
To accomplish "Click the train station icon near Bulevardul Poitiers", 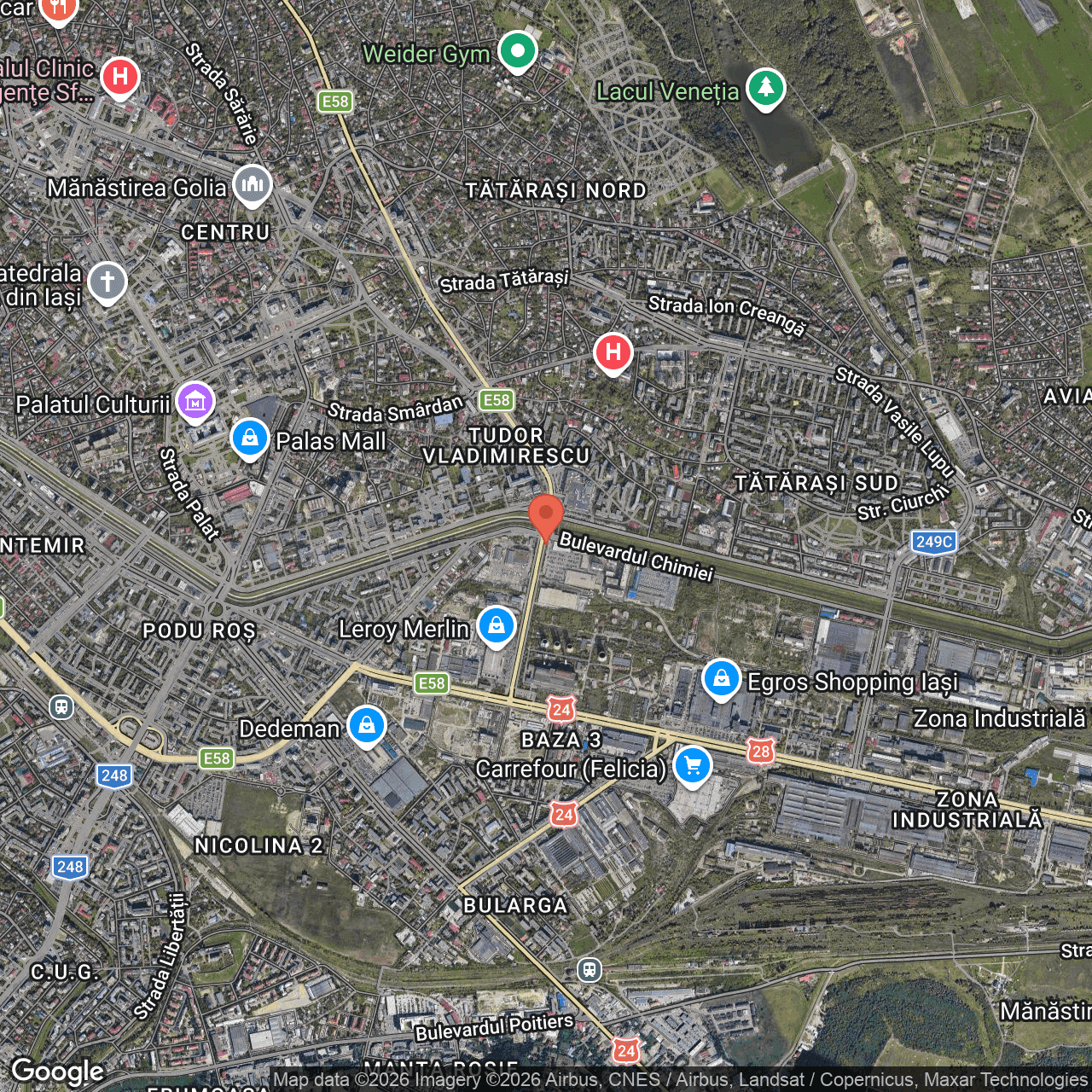I will (590, 970).
